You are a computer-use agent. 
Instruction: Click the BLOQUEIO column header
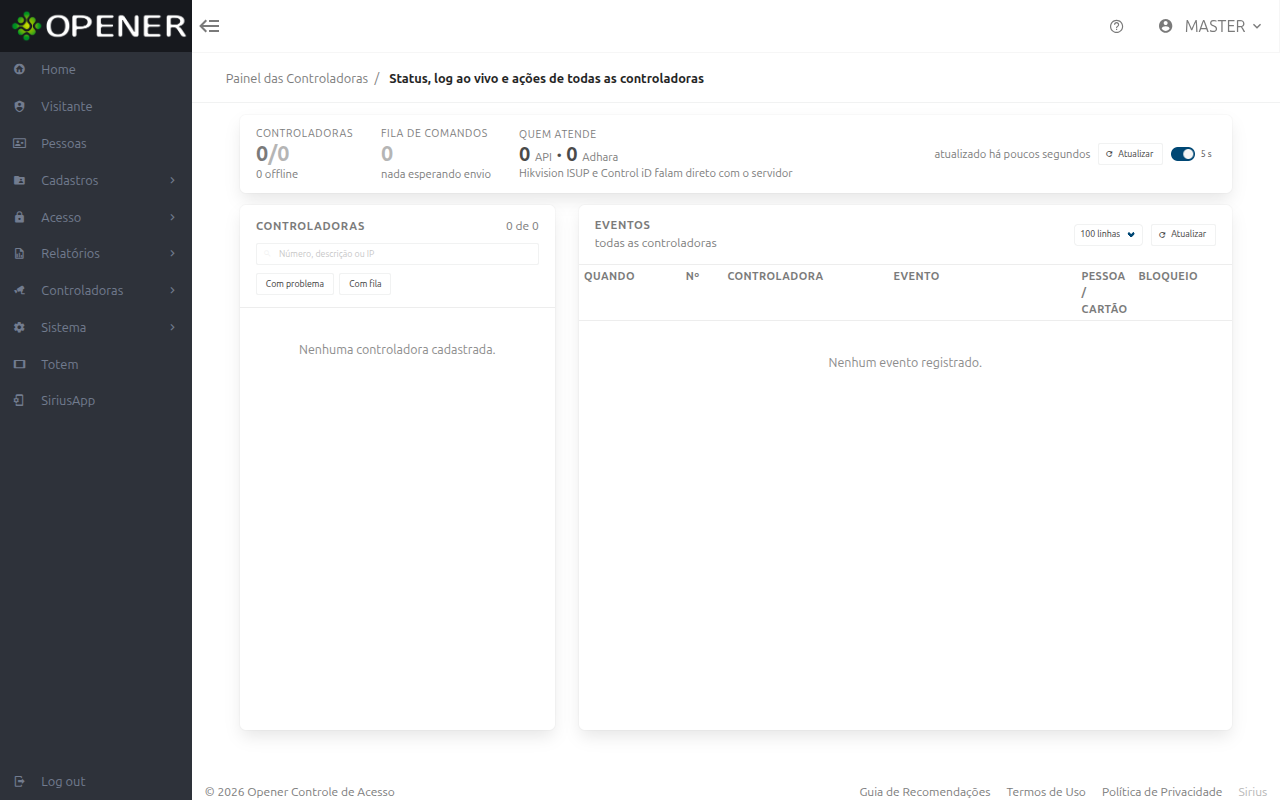[1168, 276]
